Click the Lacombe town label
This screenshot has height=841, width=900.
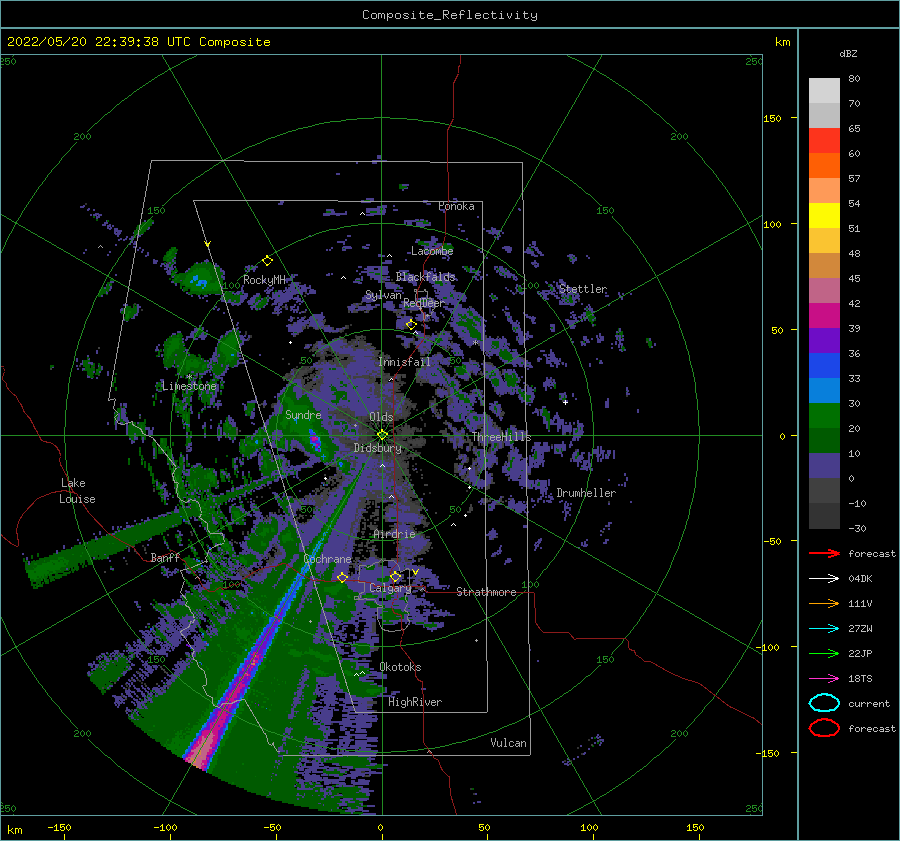pyautogui.click(x=432, y=251)
